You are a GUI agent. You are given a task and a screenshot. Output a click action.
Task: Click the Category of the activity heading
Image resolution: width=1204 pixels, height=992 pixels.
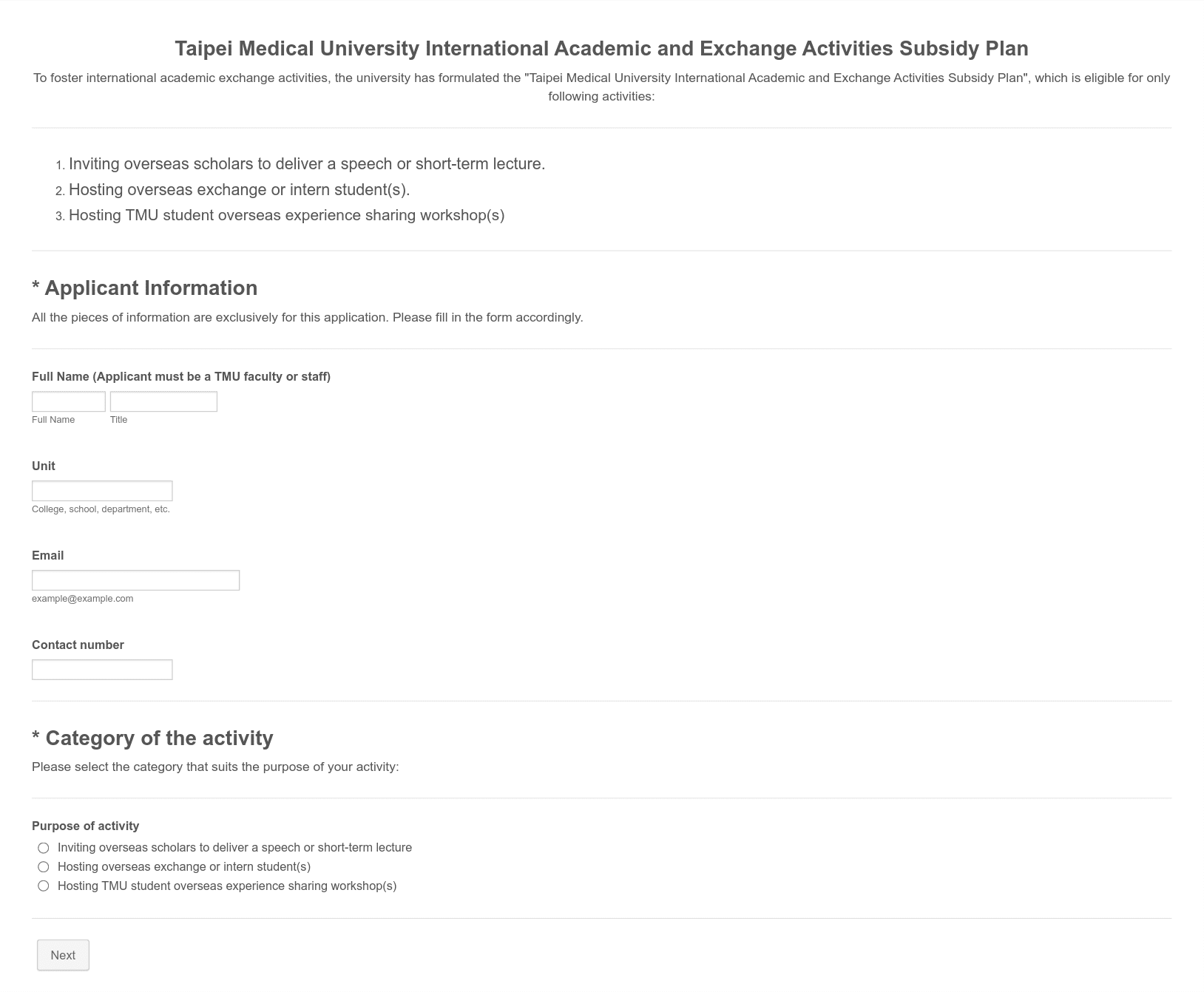point(152,738)
